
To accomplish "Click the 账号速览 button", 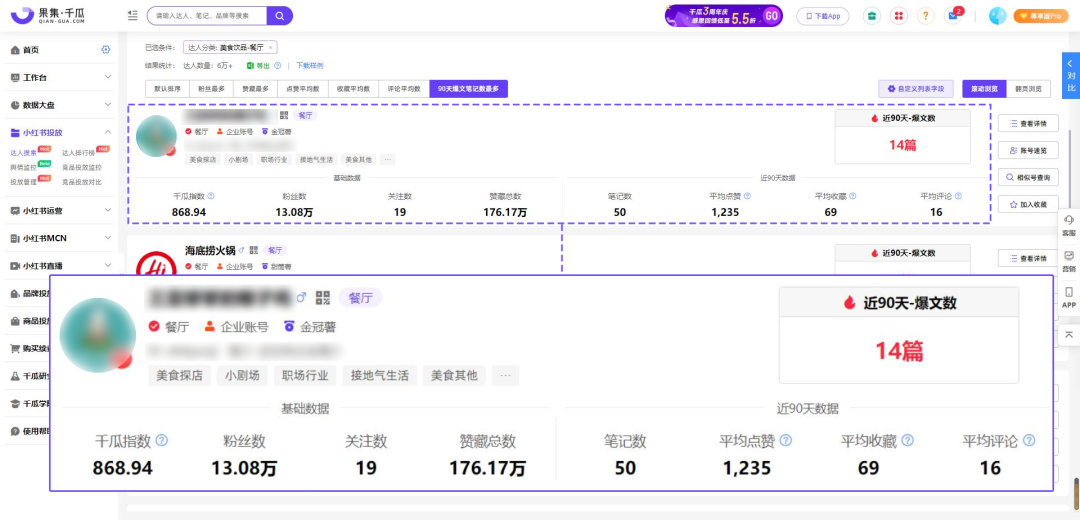I will coord(1028,150).
